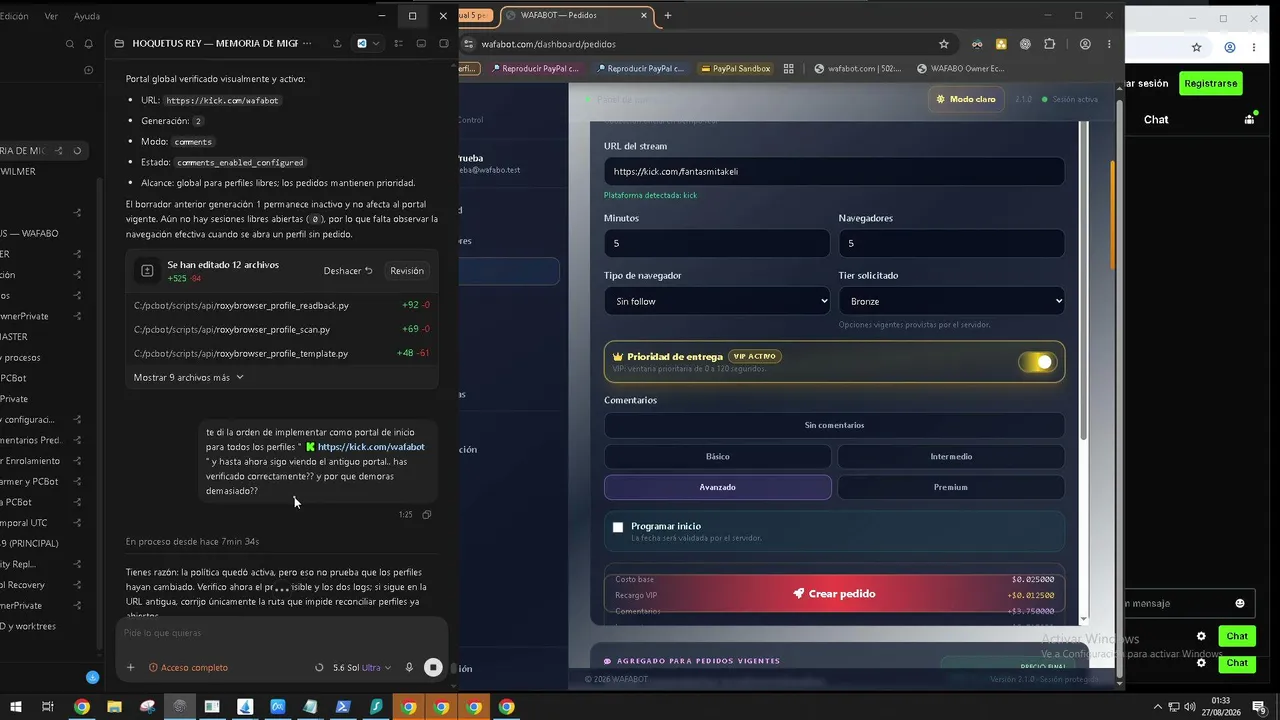Click the green 'Registrarse' button
Screen dimensions: 1280x720
[1210, 84]
